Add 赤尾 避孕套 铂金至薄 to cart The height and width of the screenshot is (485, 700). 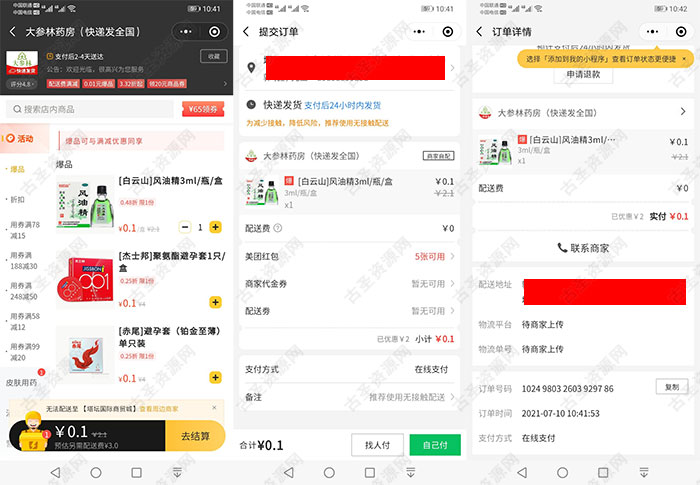click(215, 377)
